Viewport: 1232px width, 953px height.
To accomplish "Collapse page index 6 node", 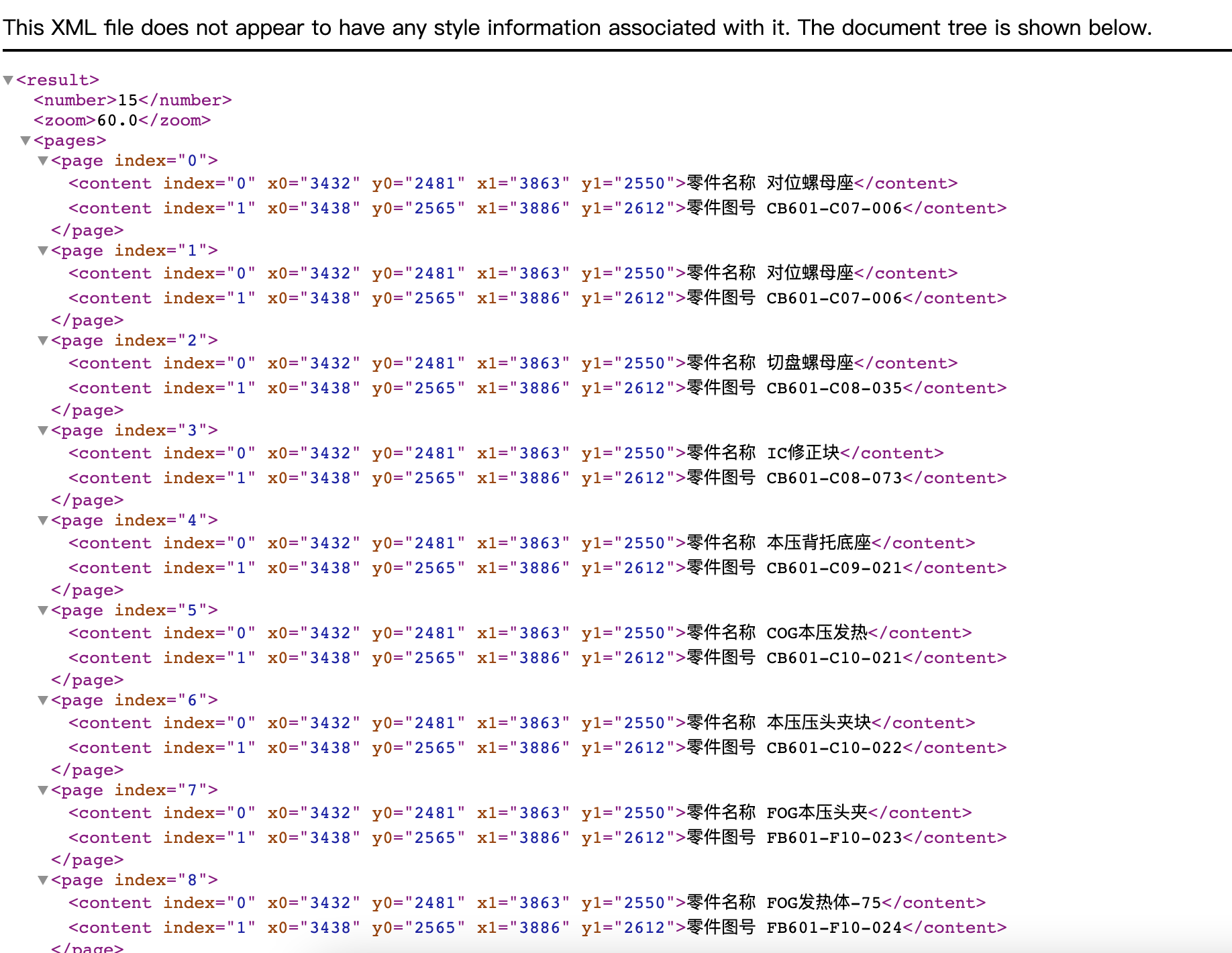I will [43, 701].
